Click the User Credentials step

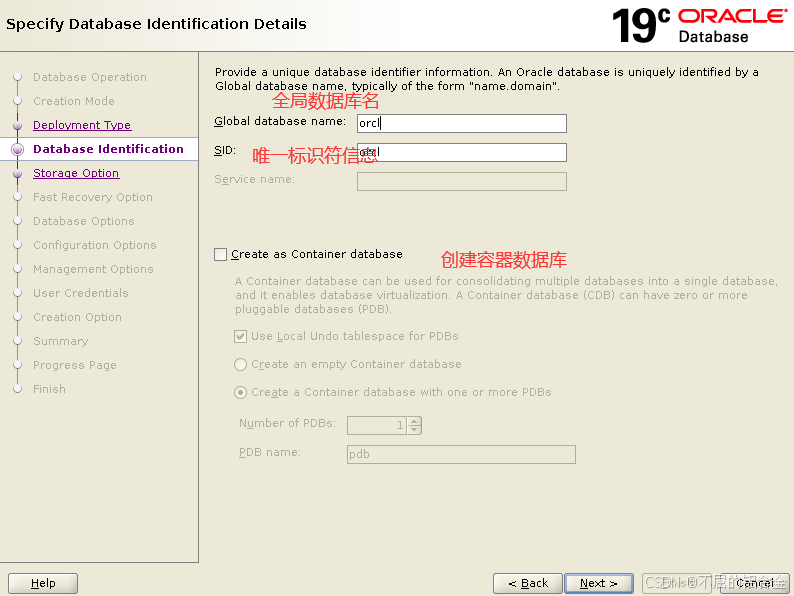tap(81, 293)
